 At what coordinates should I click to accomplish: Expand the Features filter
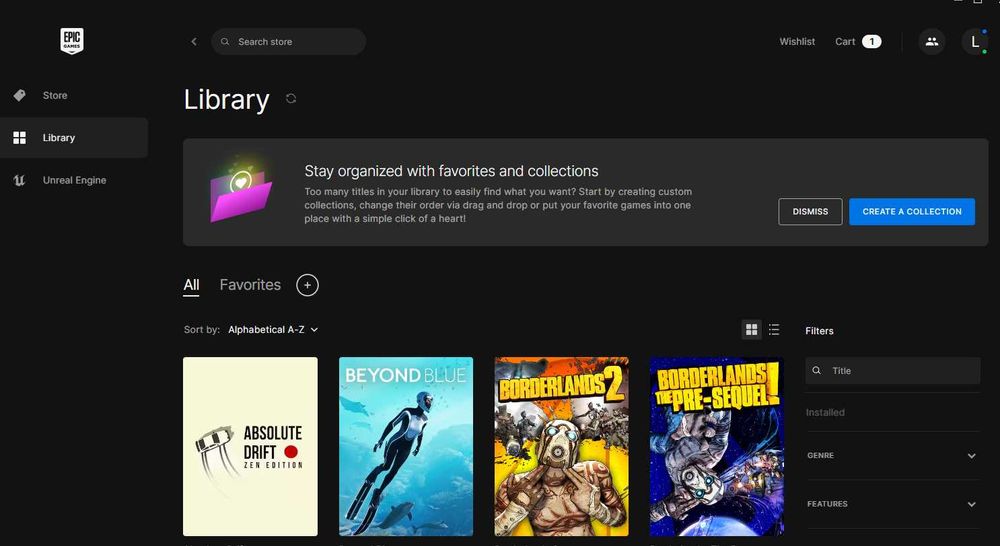892,504
